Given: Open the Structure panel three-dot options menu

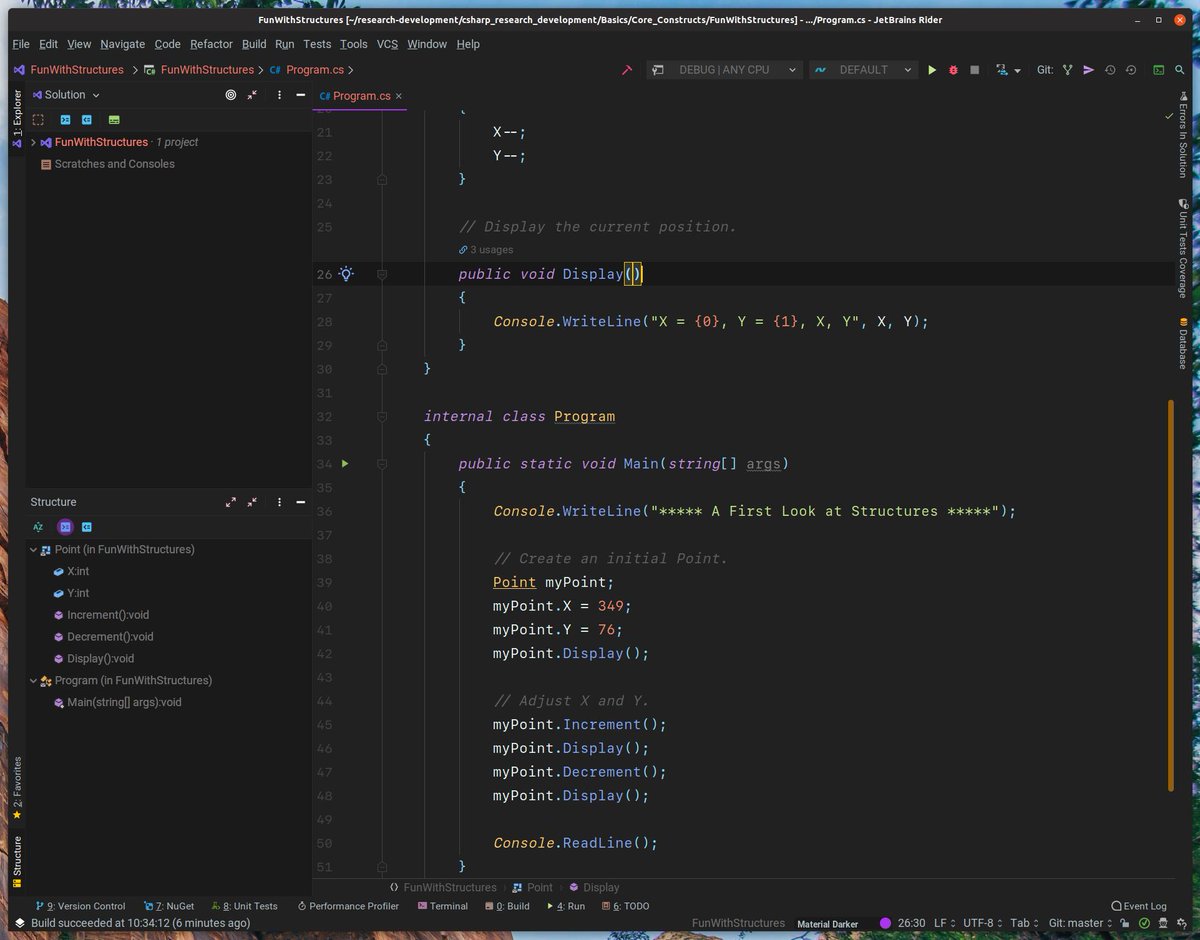Looking at the screenshot, I should (279, 502).
